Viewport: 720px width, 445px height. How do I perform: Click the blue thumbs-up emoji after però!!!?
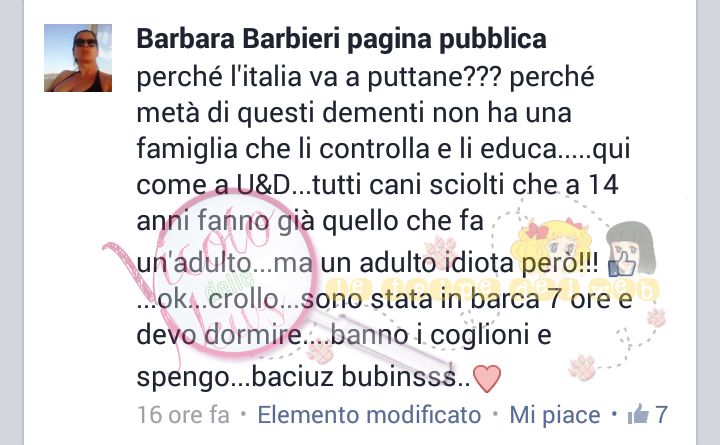621,265
